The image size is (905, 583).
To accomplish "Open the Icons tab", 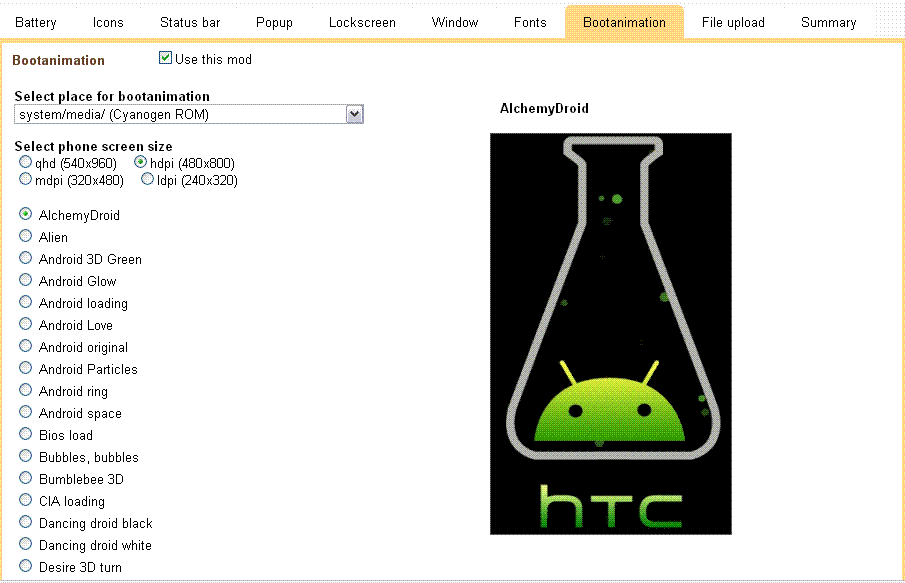I will 108,23.
